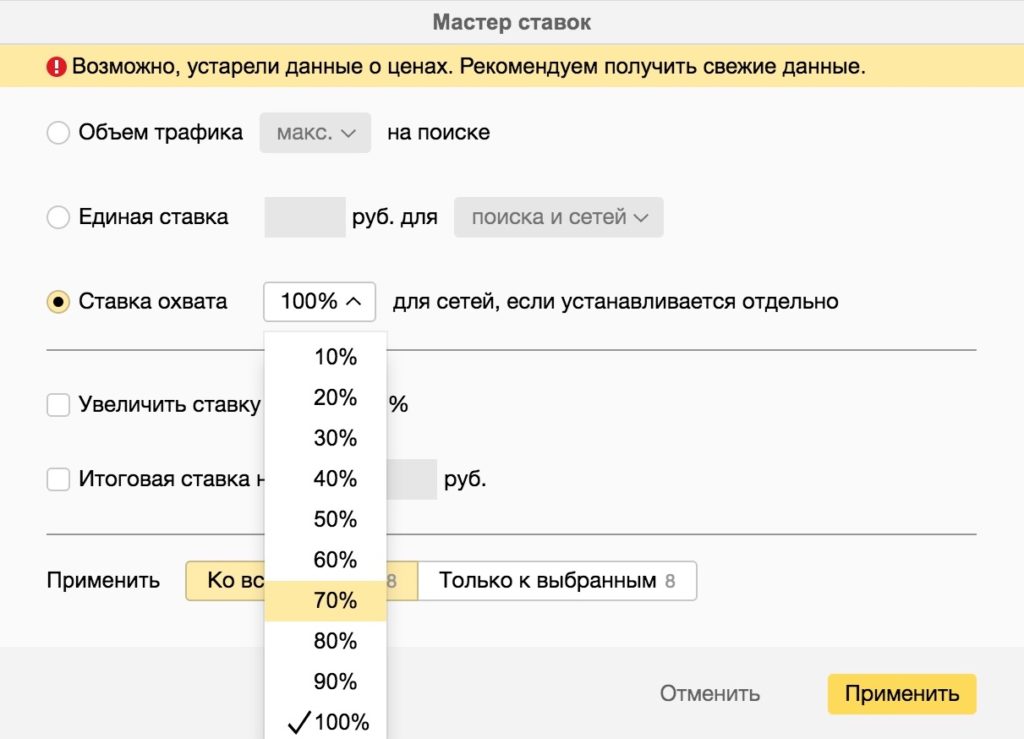The image size is (1024, 739).
Task: Select the Объем трафика radio button
Action: click(59, 133)
